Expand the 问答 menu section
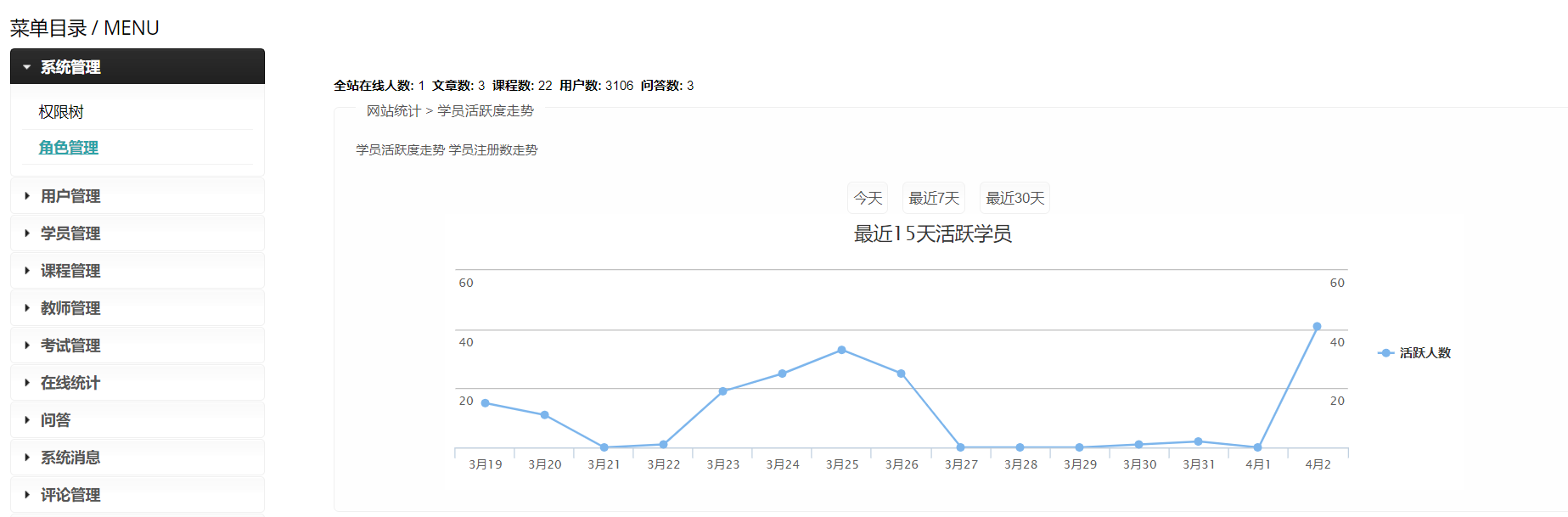The height and width of the screenshot is (517, 1568). 138,420
